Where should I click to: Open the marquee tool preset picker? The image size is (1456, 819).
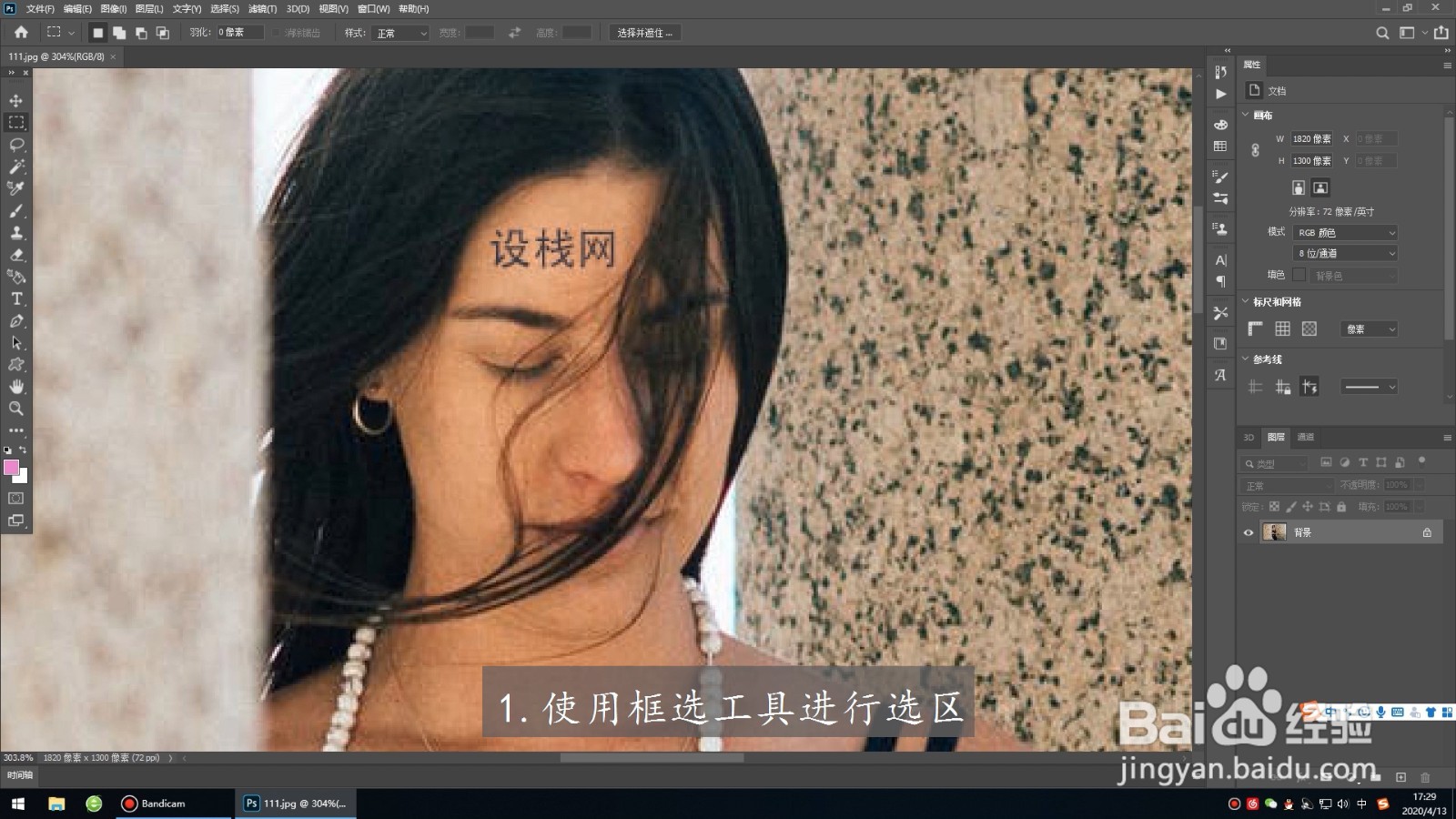pyautogui.click(x=60, y=32)
